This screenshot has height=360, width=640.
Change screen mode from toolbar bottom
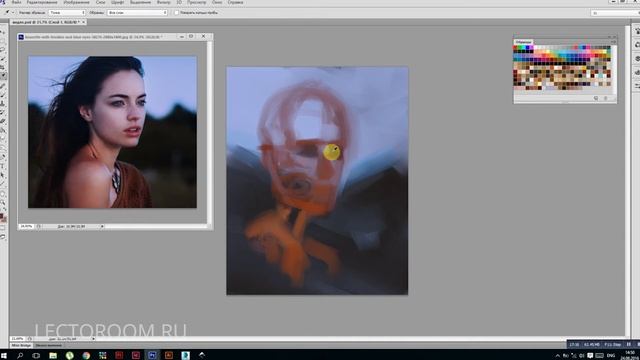(x=3, y=237)
